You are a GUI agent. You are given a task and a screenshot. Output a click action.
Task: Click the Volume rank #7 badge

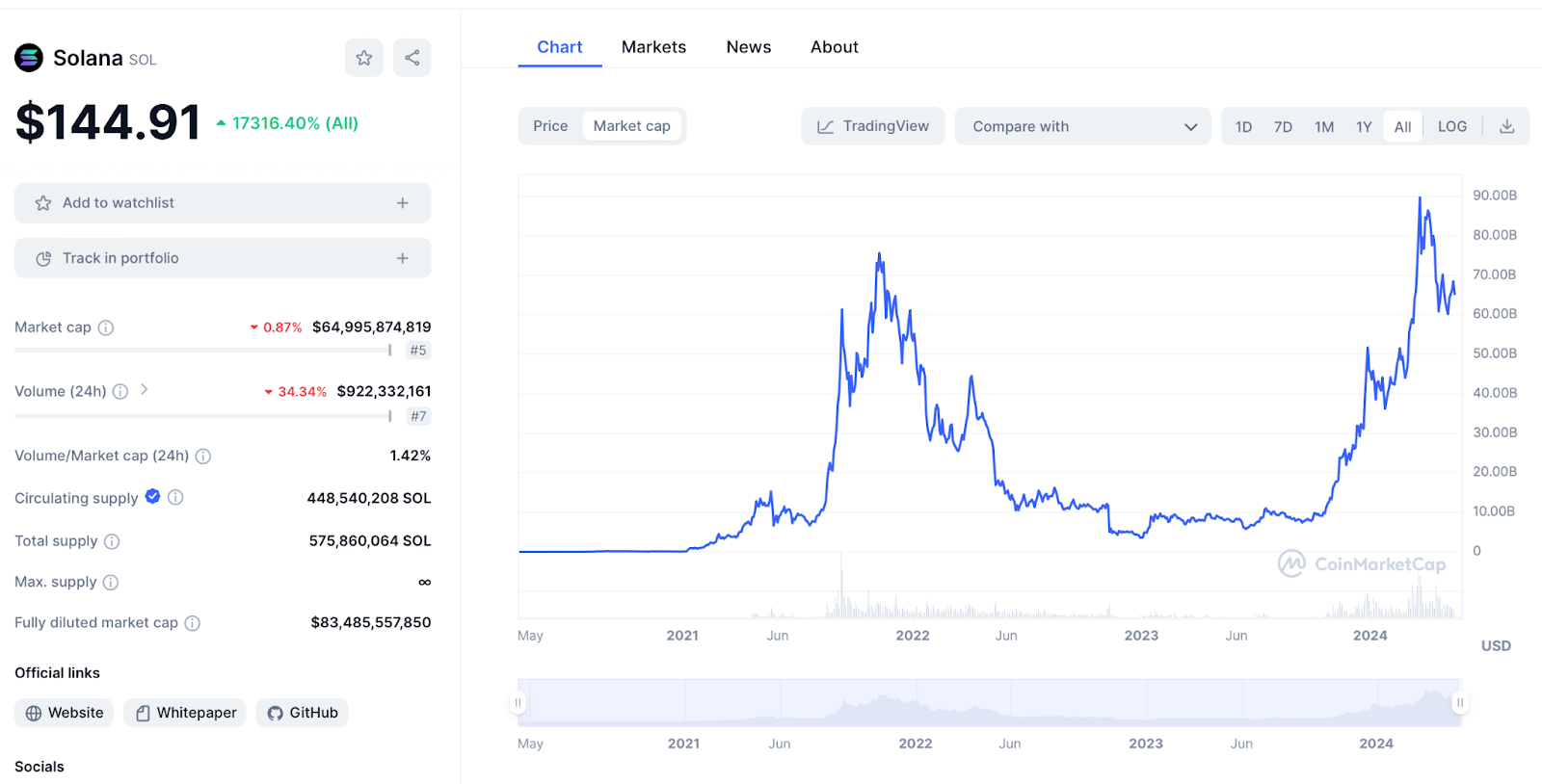[418, 416]
